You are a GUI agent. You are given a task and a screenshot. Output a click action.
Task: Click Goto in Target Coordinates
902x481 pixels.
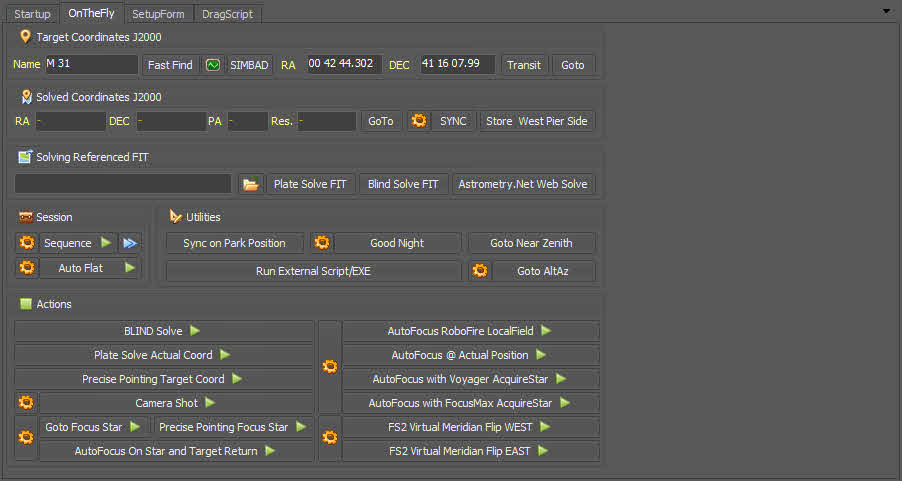click(573, 65)
